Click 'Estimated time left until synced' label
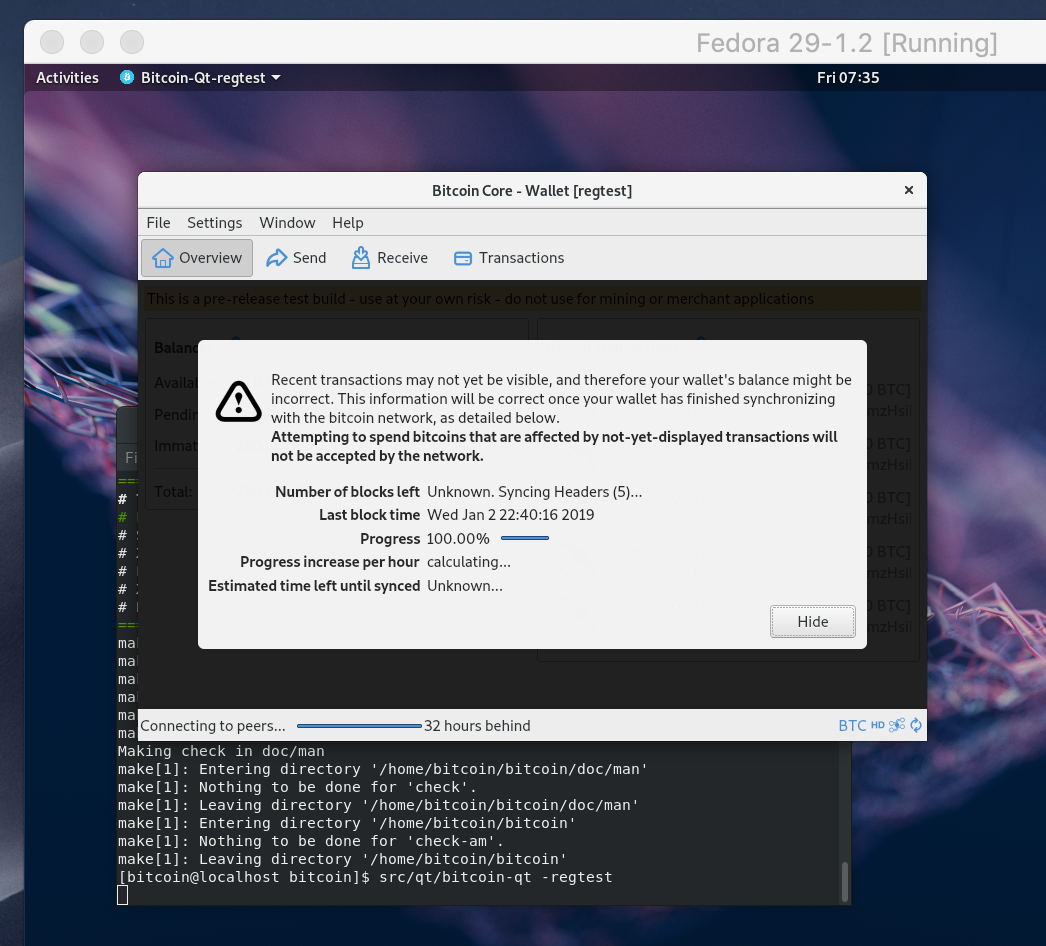 tap(314, 586)
